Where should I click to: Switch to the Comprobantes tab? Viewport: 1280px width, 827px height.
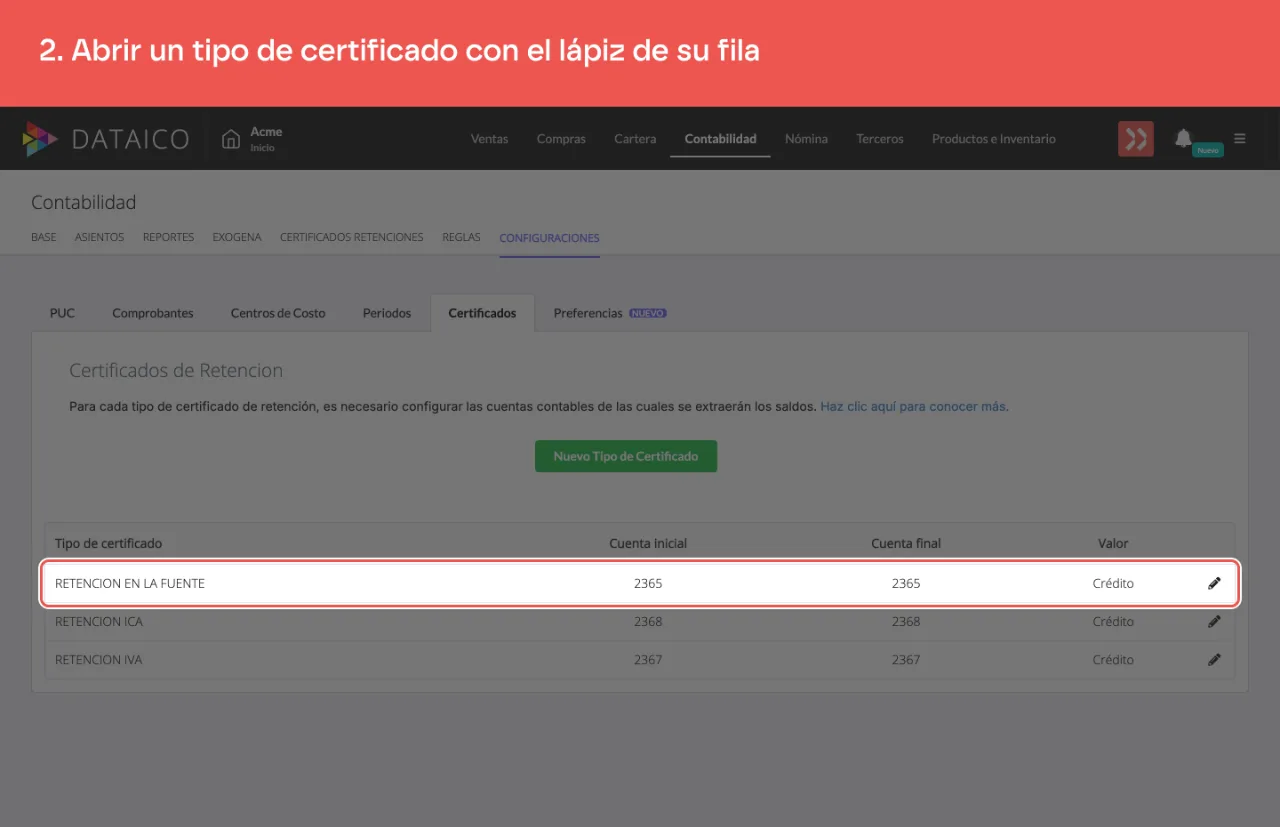pyautogui.click(x=153, y=313)
